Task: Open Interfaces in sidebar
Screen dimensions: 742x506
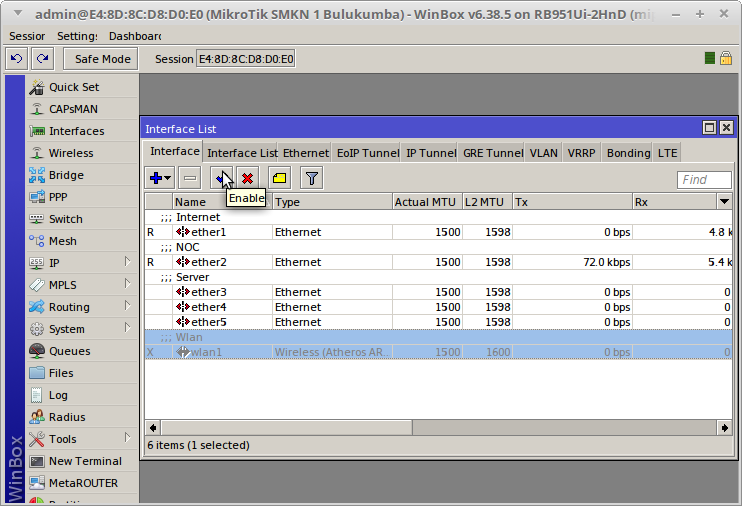Action: [82, 131]
